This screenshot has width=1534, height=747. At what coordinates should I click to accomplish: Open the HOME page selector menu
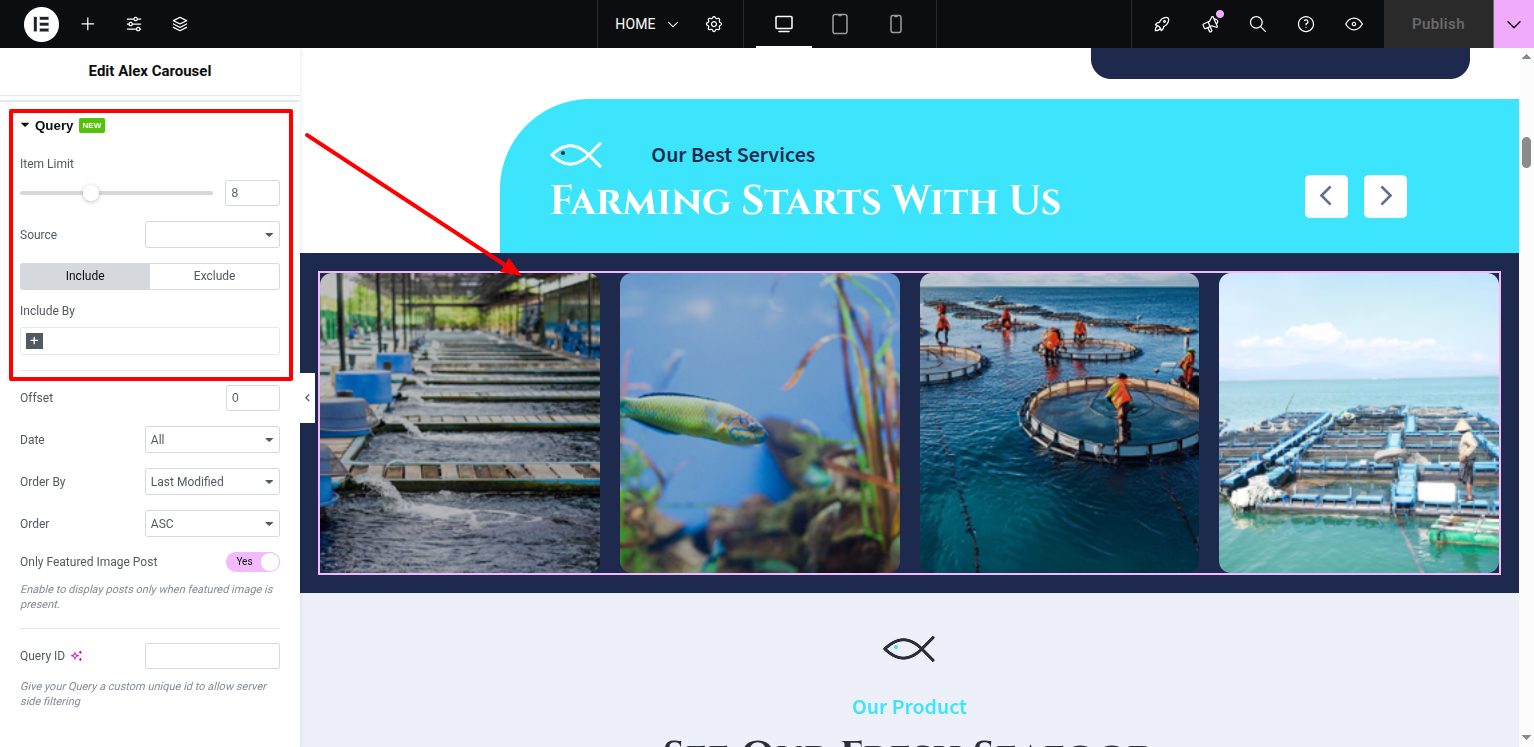click(x=646, y=24)
